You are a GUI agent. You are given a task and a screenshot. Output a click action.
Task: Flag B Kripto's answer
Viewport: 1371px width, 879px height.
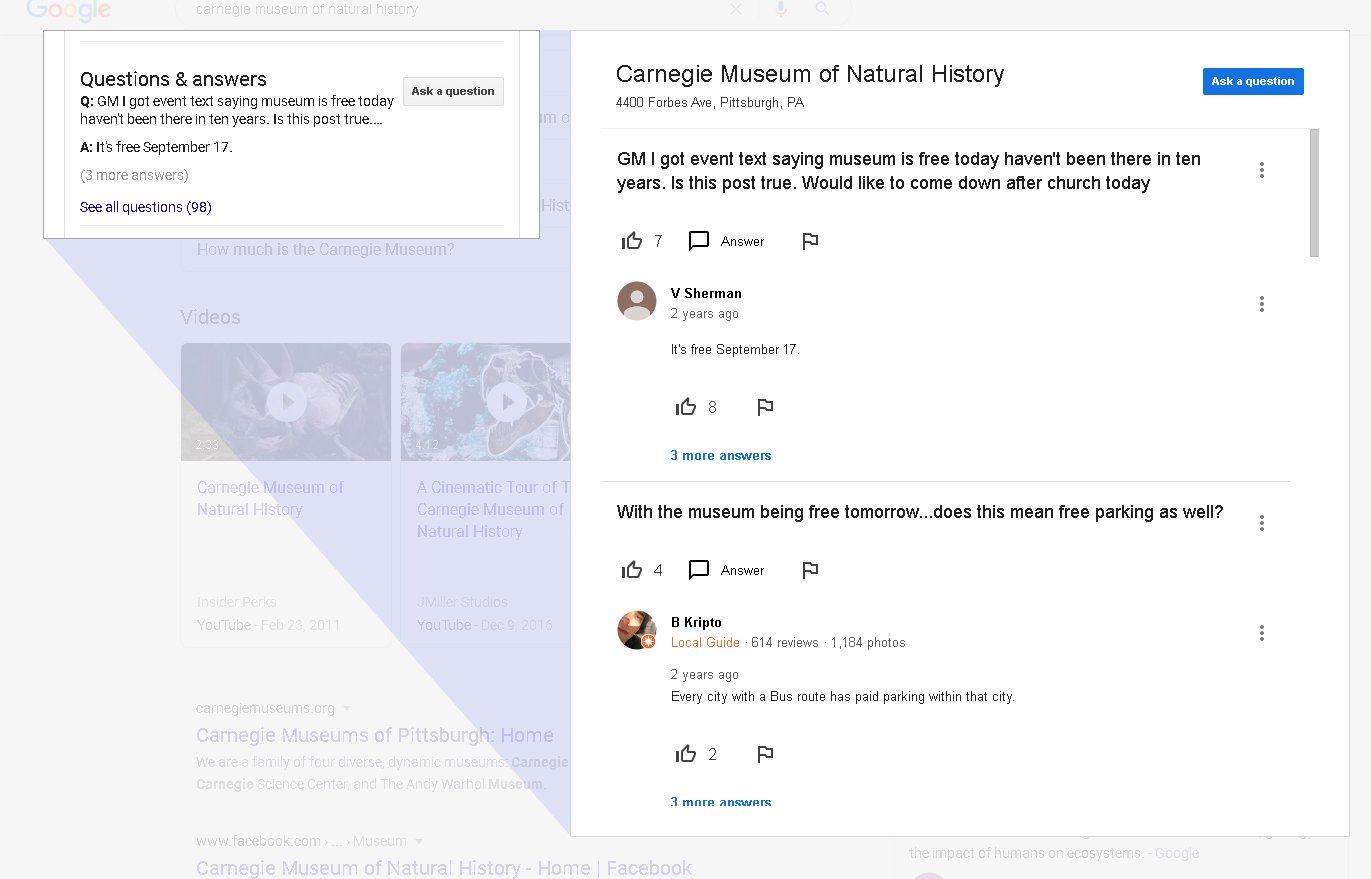[x=765, y=754]
